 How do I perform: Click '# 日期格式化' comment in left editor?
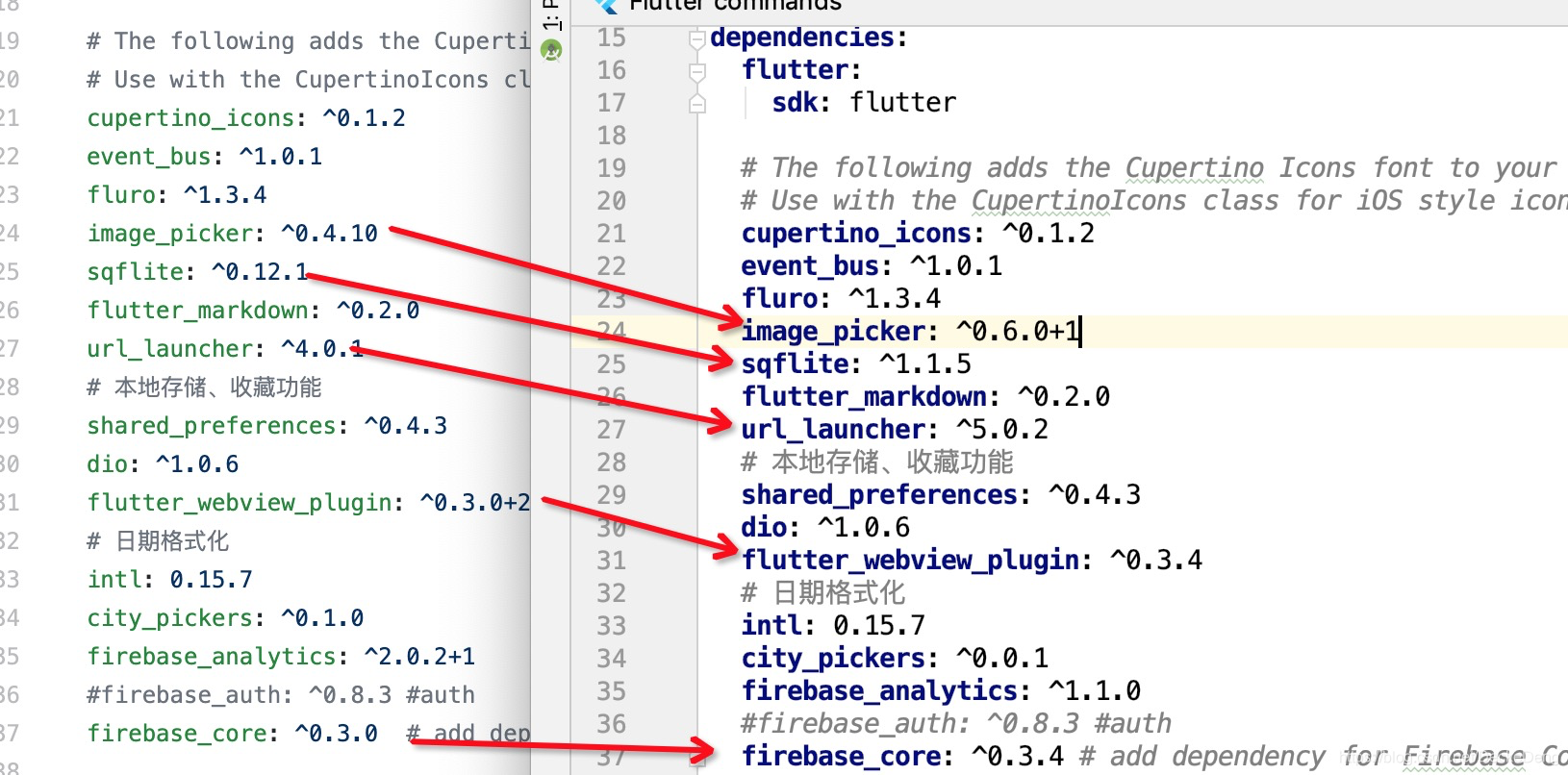158,541
